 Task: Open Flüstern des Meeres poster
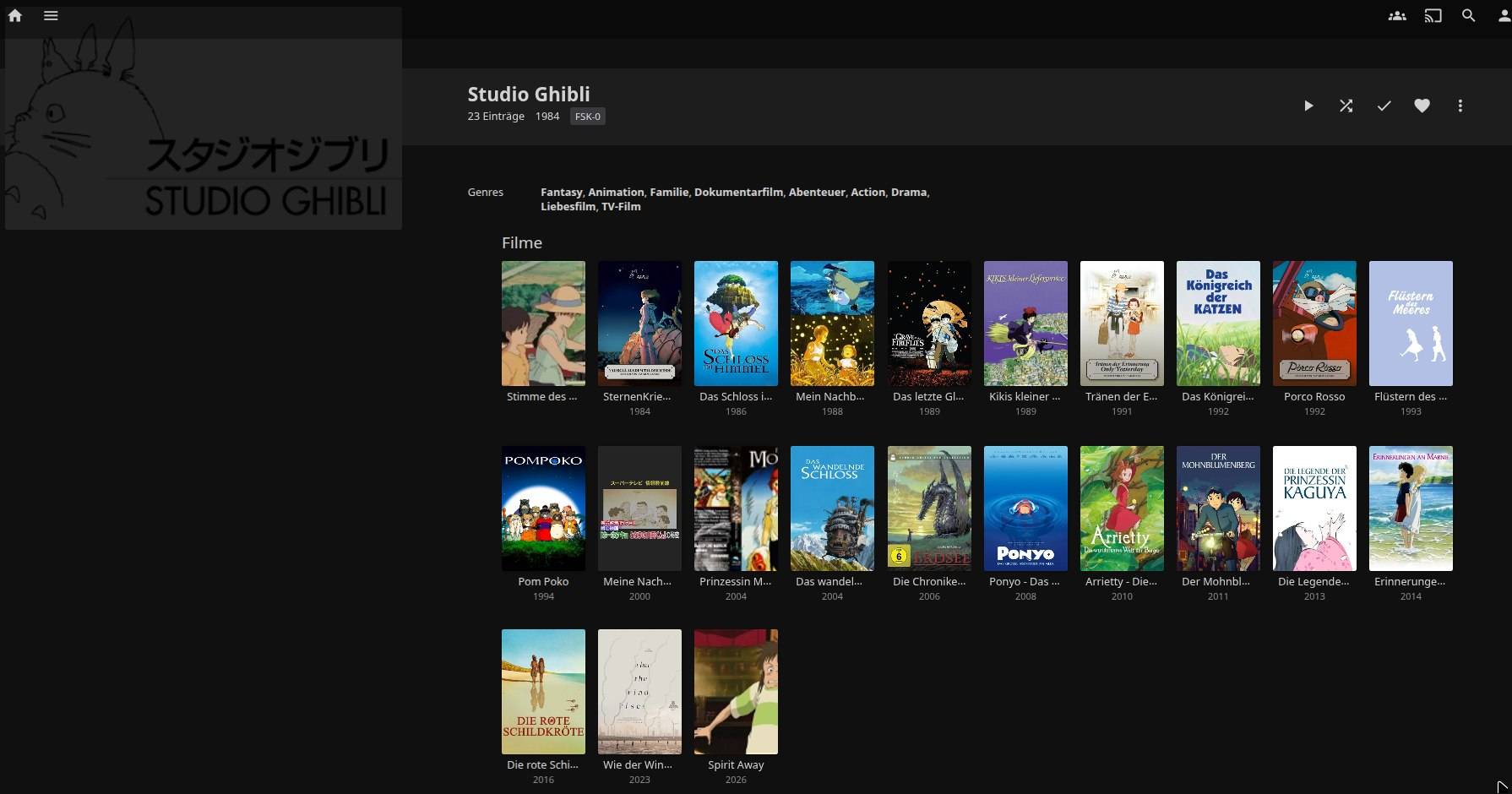[x=1411, y=324]
